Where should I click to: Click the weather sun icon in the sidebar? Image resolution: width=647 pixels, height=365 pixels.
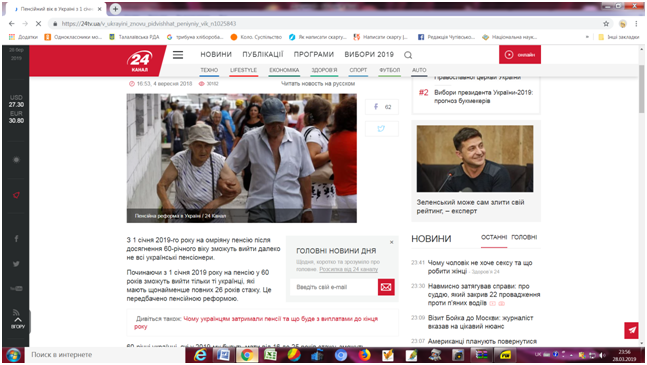[16, 160]
